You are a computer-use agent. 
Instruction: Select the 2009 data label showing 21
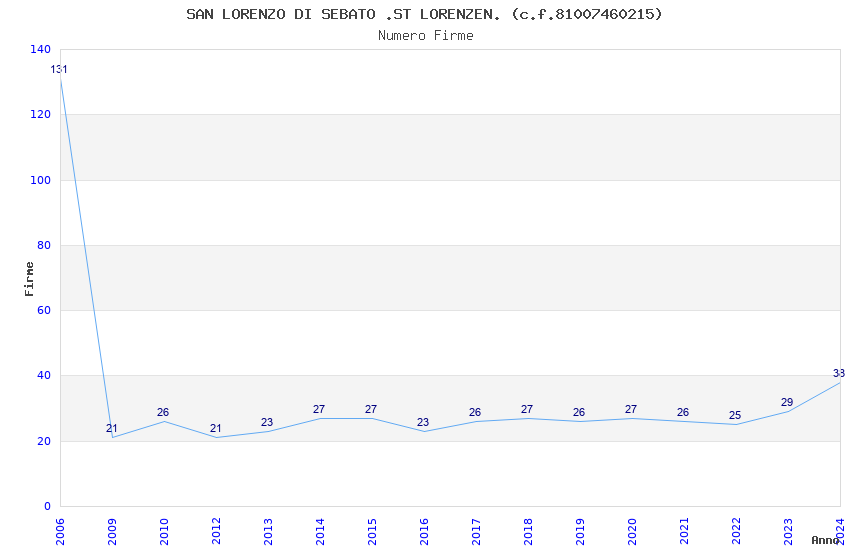point(112,428)
